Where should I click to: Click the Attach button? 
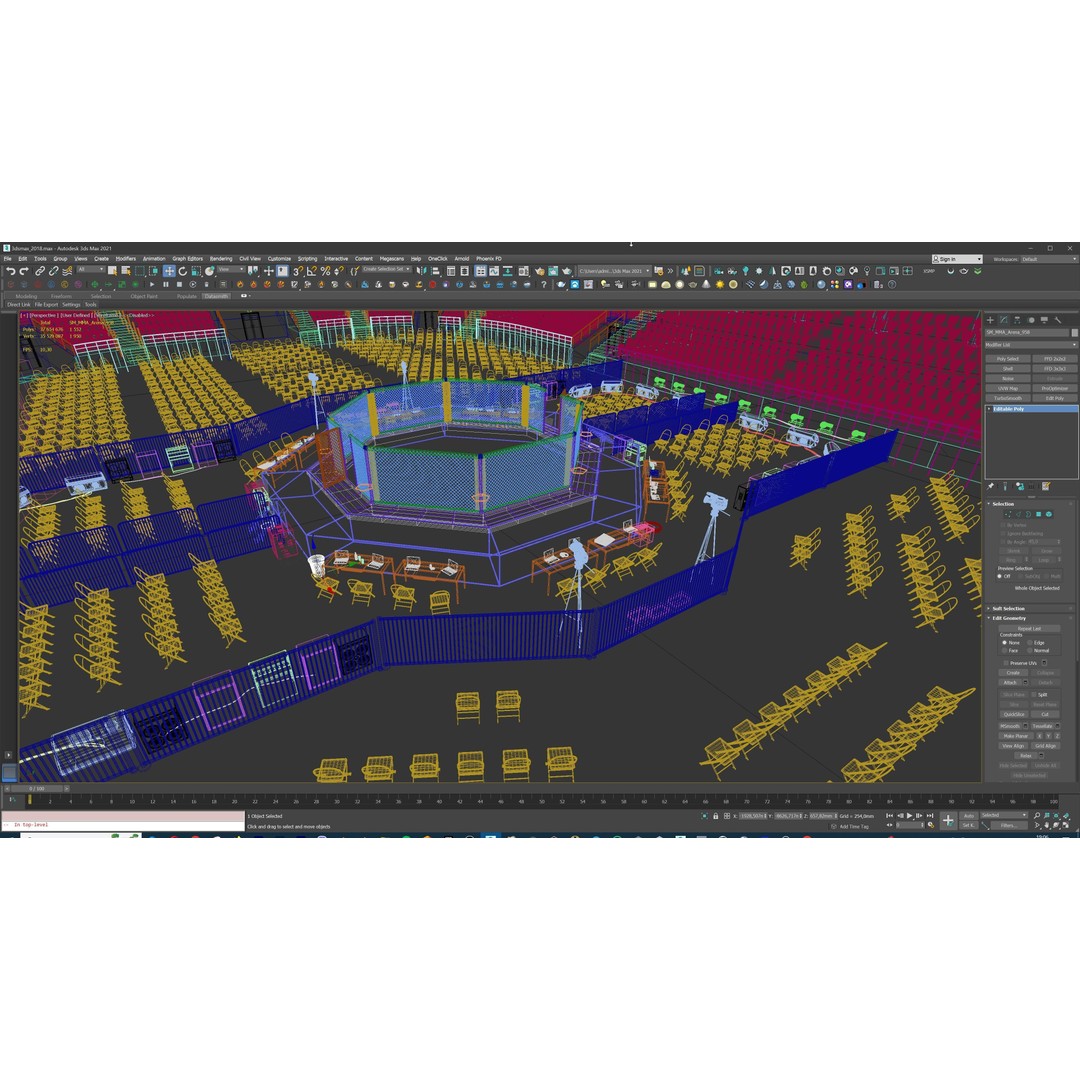pos(1010,683)
